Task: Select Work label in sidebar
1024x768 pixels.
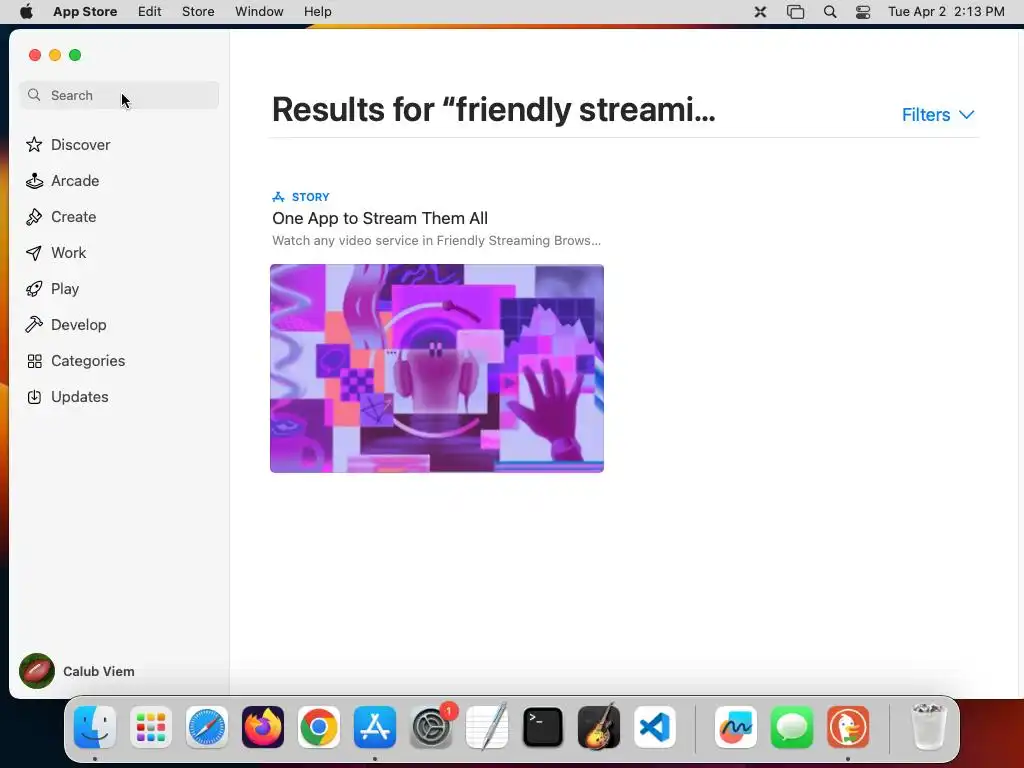Action: [69, 253]
